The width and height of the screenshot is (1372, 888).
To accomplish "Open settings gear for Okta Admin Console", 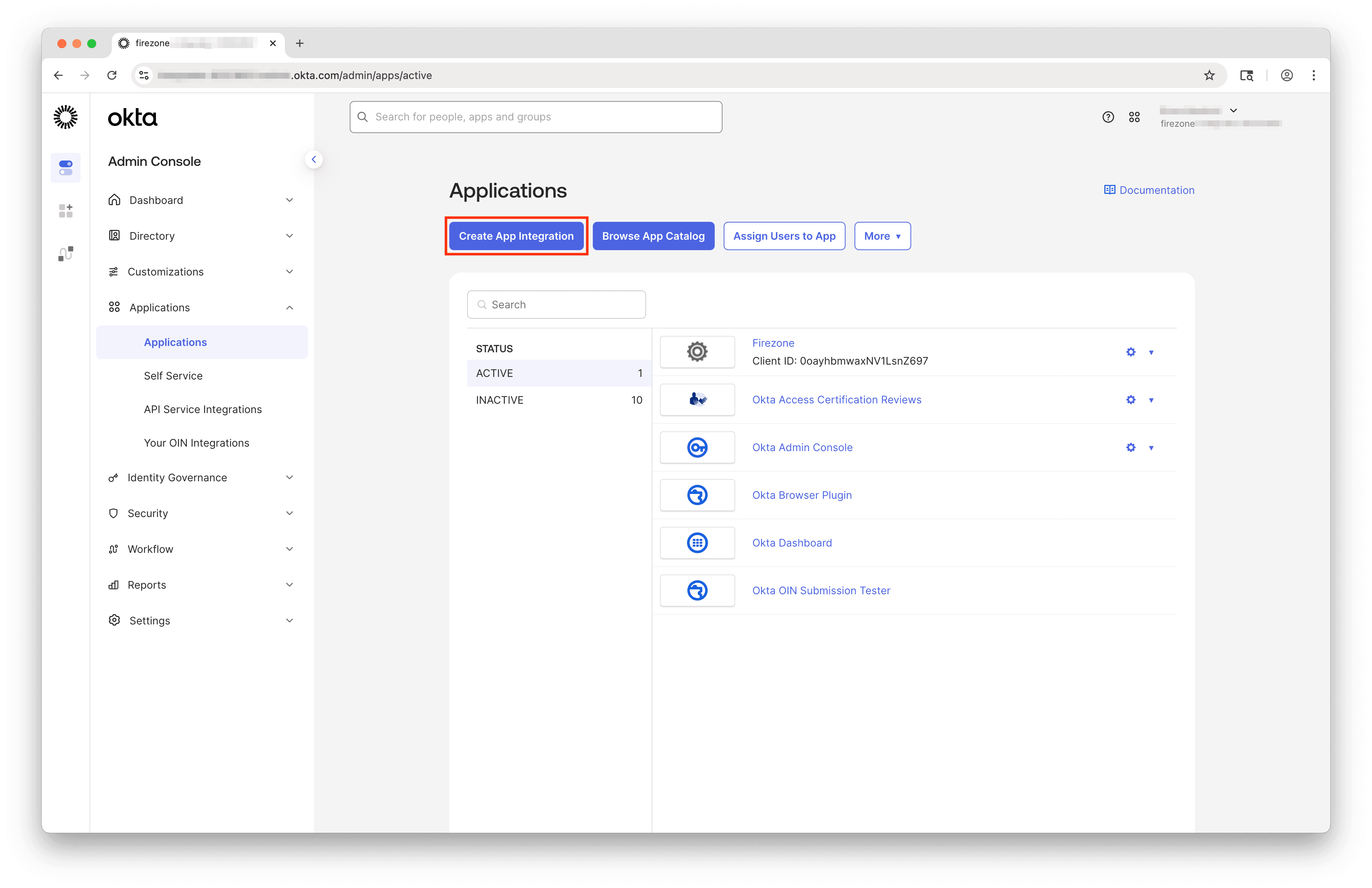I will pyautogui.click(x=1130, y=447).
